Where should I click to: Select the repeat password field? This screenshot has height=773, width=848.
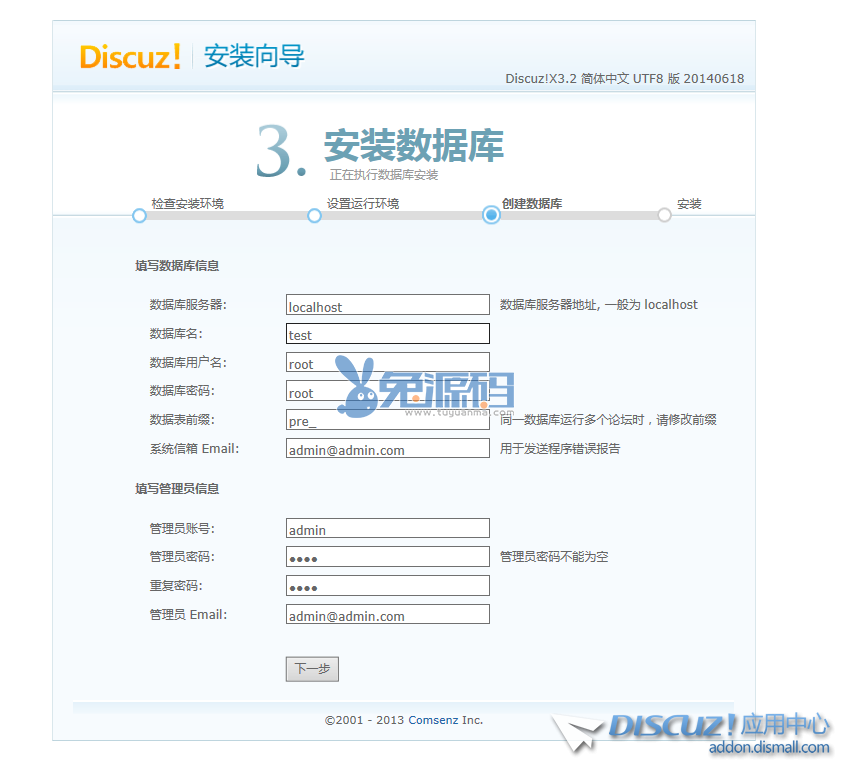(388, 586)
